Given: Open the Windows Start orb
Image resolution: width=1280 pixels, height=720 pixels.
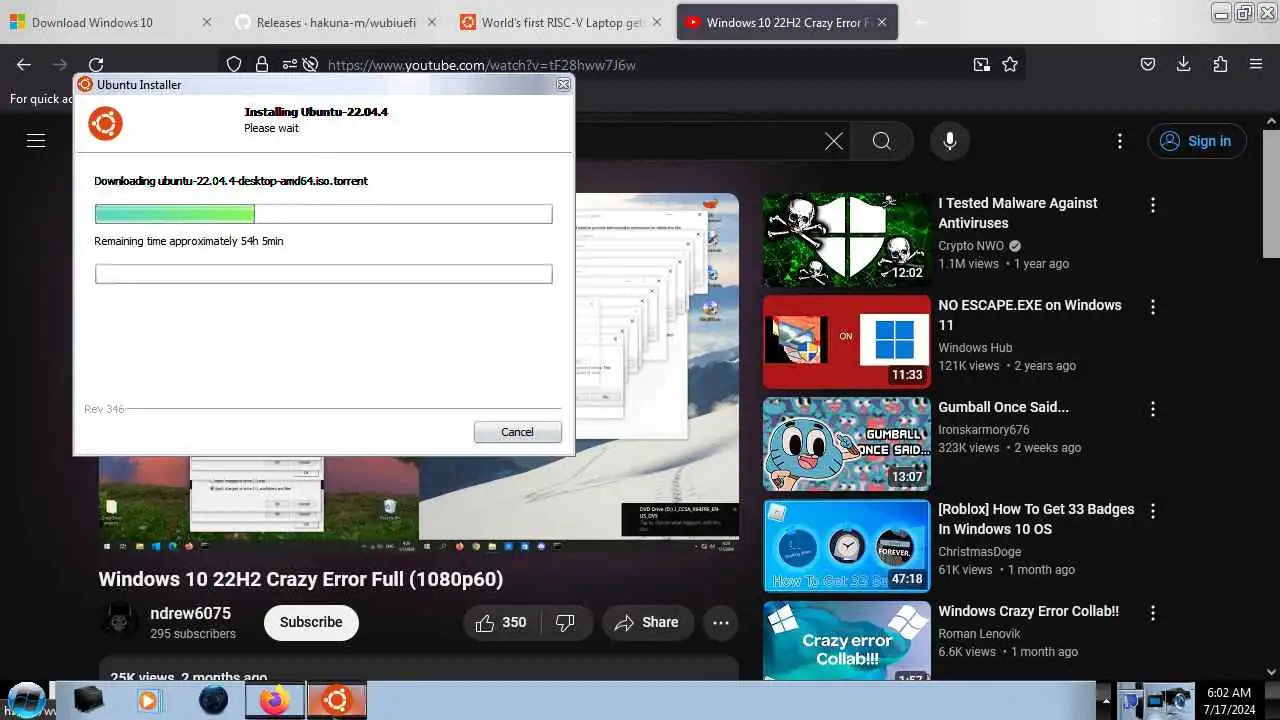Looking at the screenshot, I should pyautogui.click(x=27, y=700).
